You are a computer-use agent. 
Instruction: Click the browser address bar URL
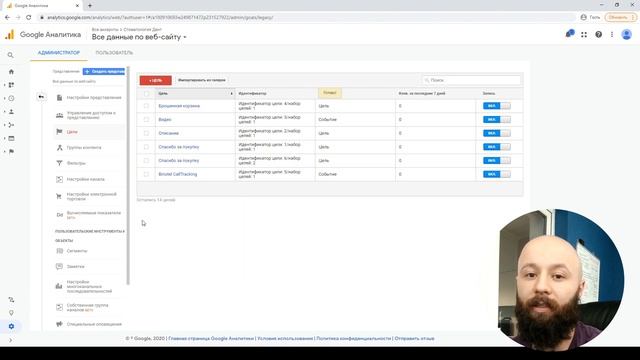[x=160, y=18]
